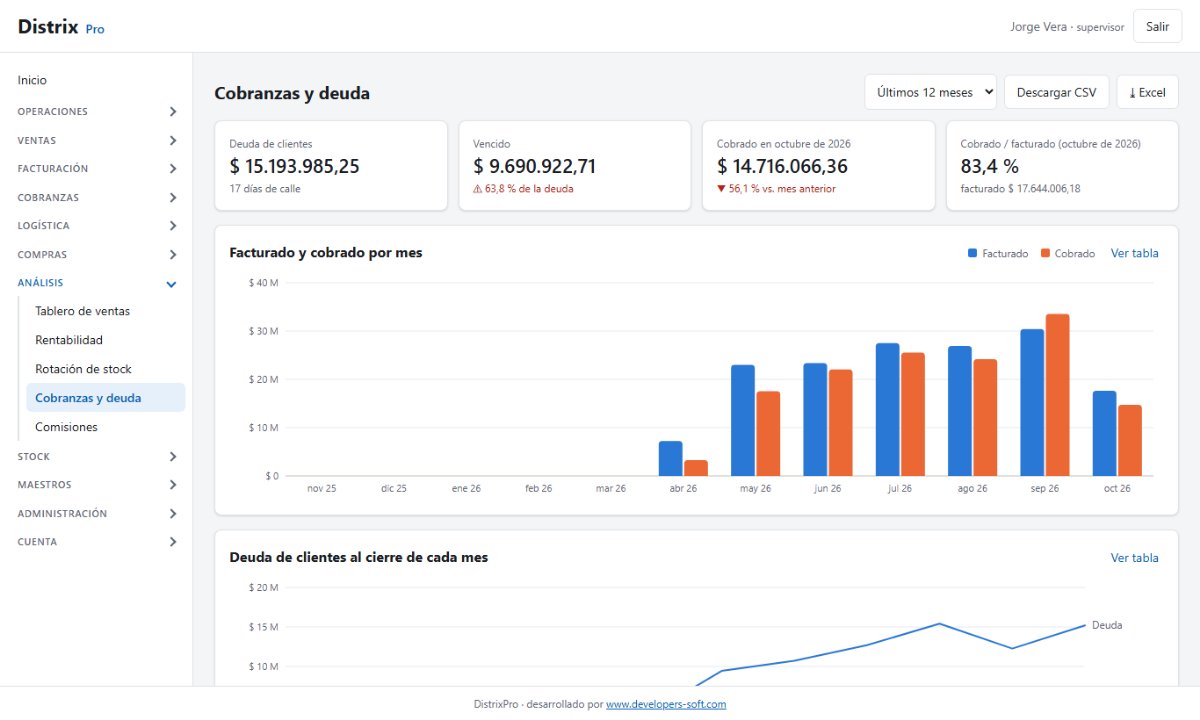Click the orange Cobrado bar for oct 26
Screen dimensions: 1200x720
(x=1130, y=441)
